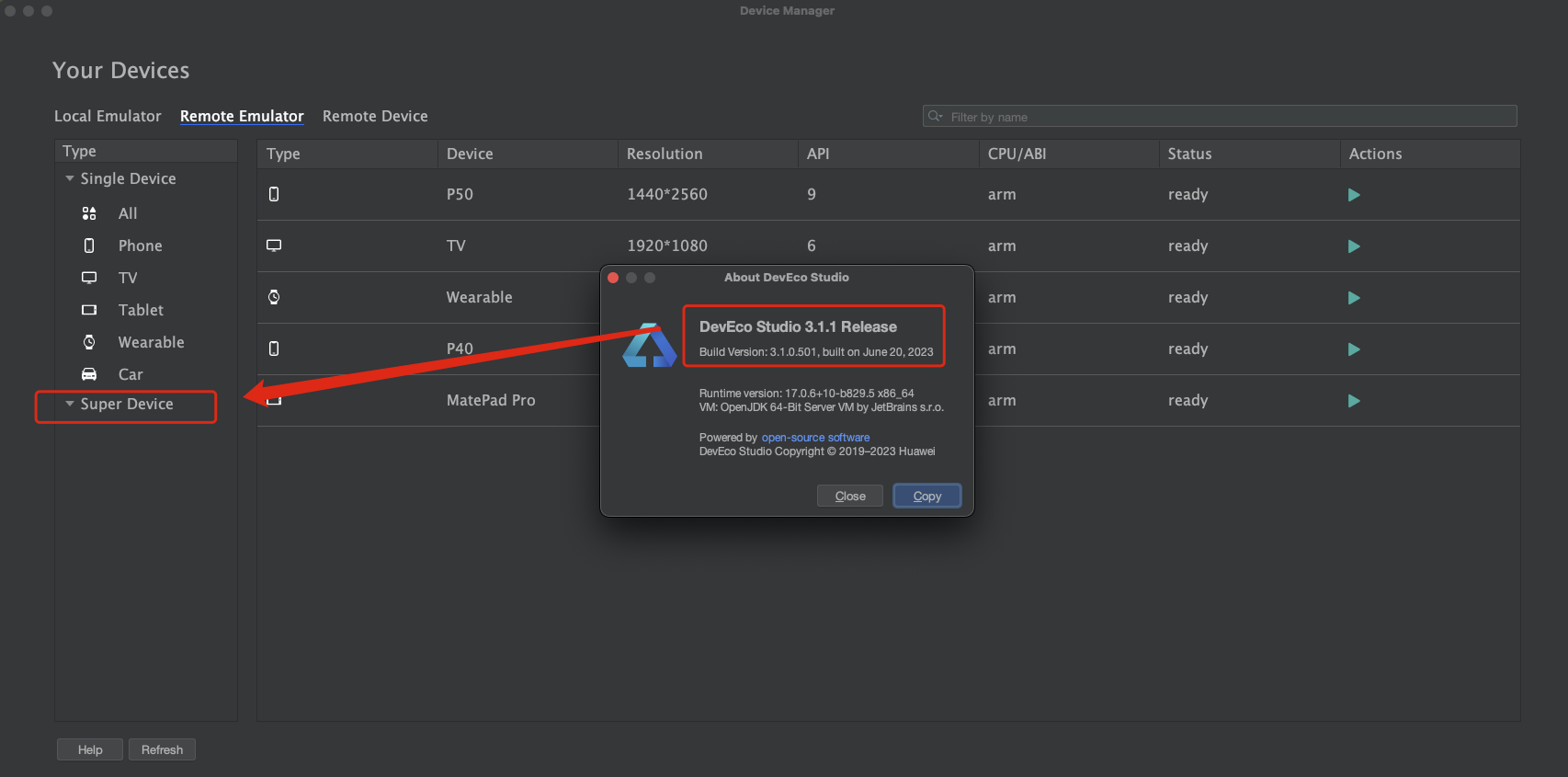Click the Phone icon in sidebar

[89, 246]
